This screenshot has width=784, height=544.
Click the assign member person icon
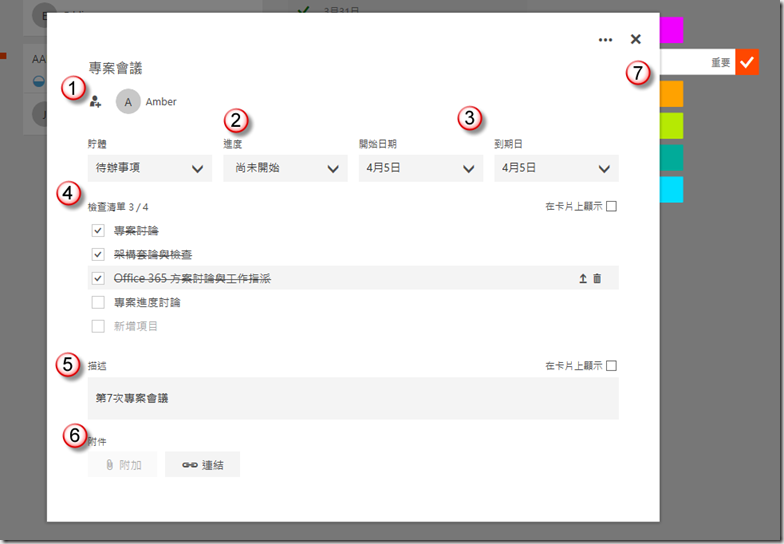pos(96,101)
